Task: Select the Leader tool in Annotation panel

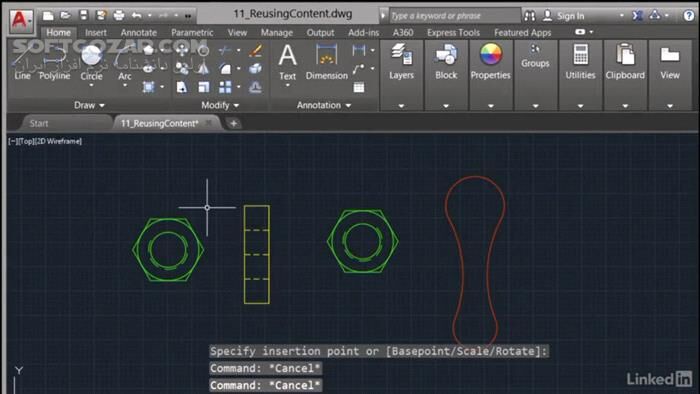Action: (x=358, y=69)
